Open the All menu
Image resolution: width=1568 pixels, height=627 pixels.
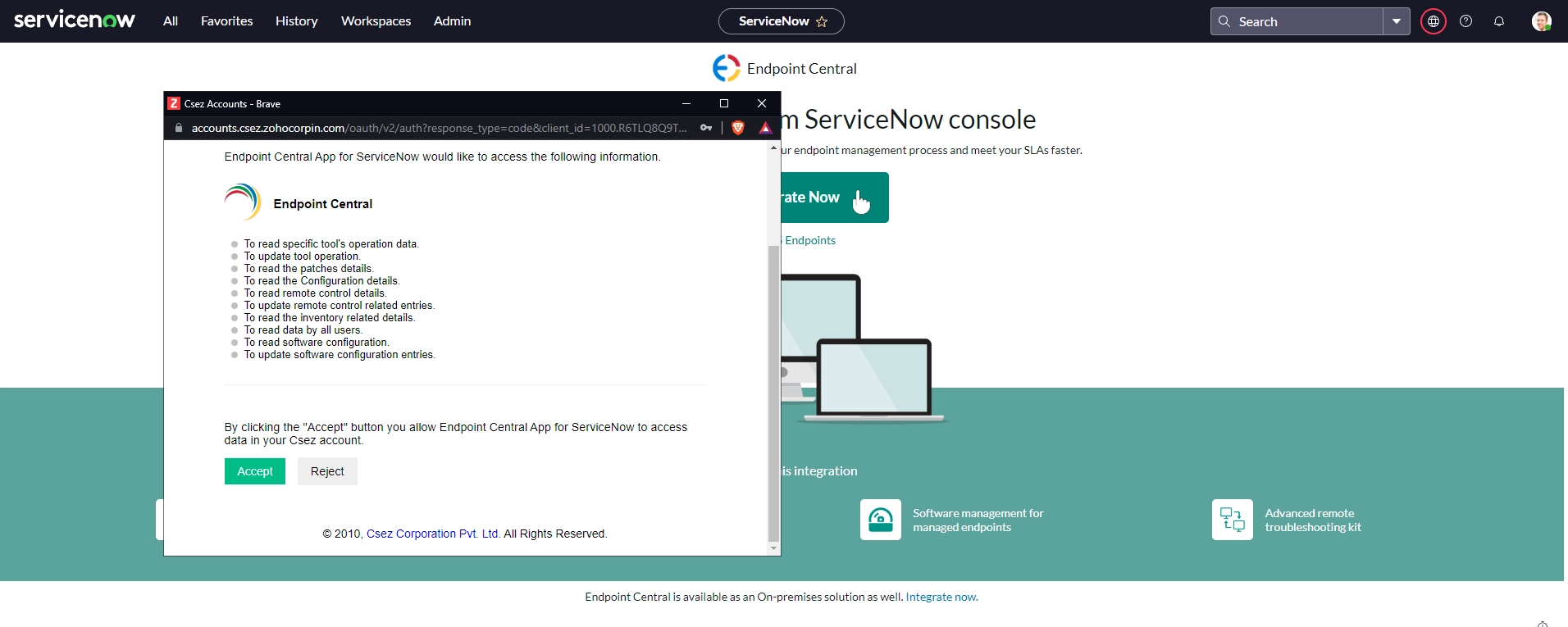pyautogui.click(x=171, y=21)
